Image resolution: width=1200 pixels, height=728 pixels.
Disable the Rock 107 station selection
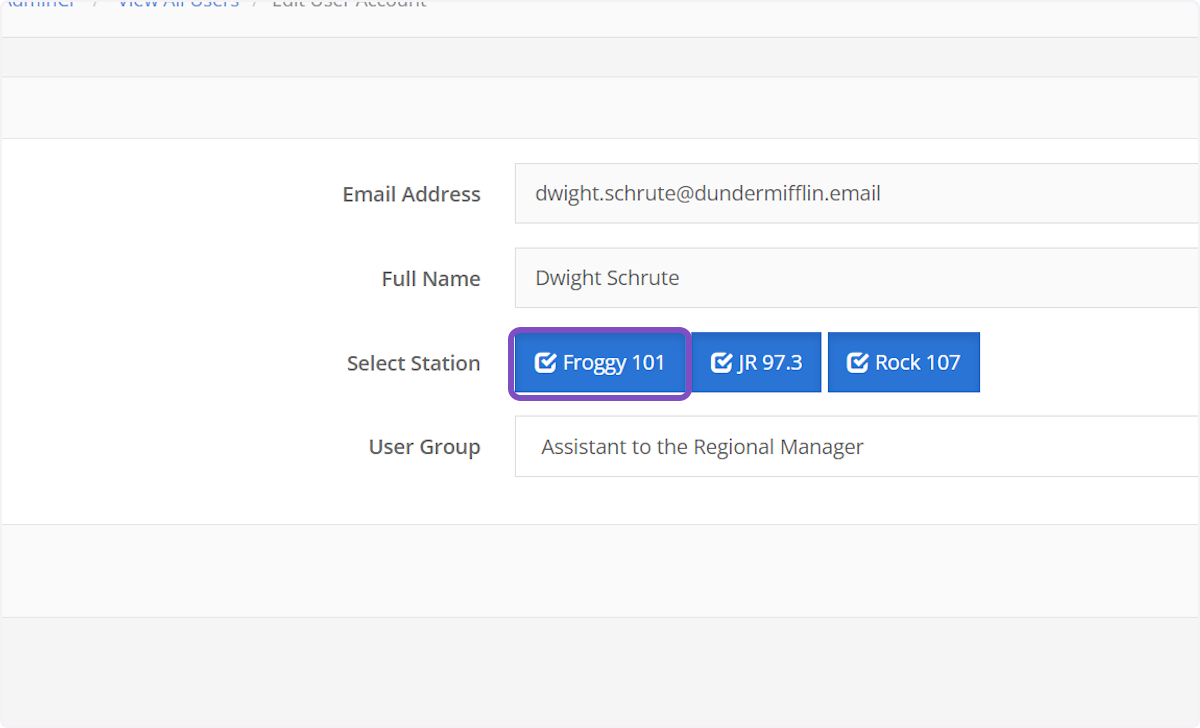click(x=903, y=363)
